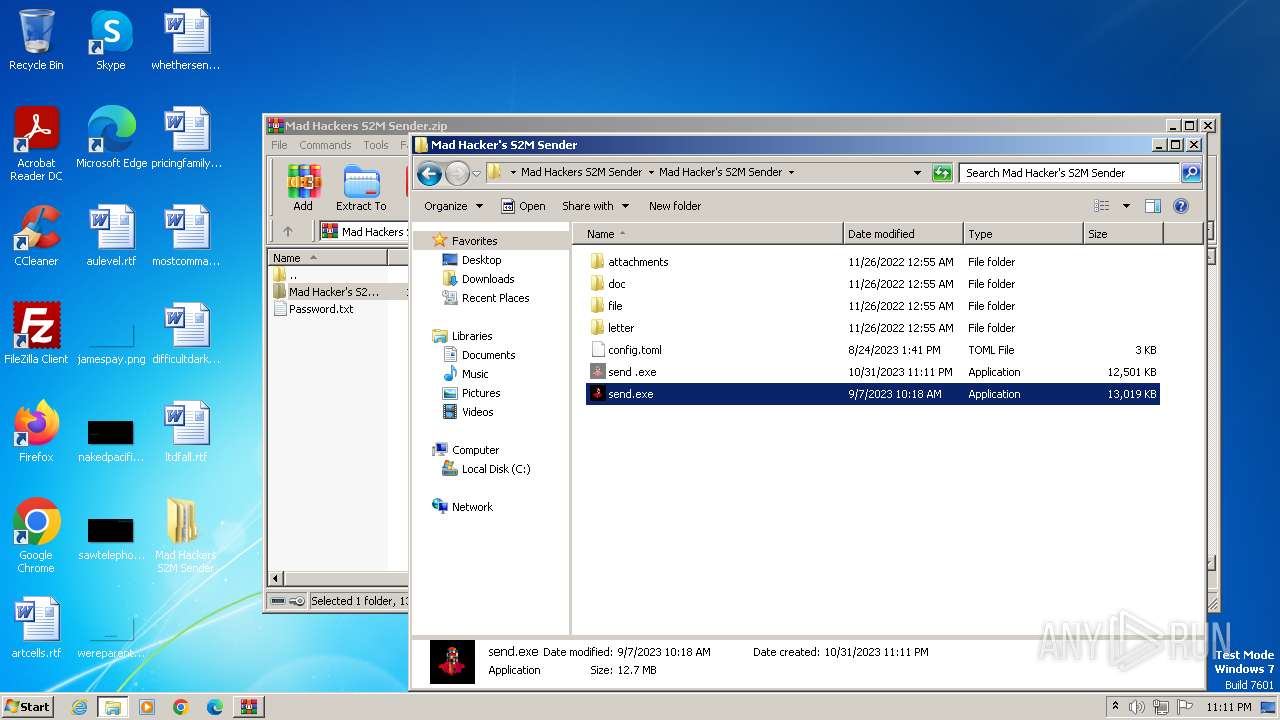The width and height of the screenshot is (1280, 720).
Task: Expand the view options dropdown arrow
Action: pos(1126,206)
